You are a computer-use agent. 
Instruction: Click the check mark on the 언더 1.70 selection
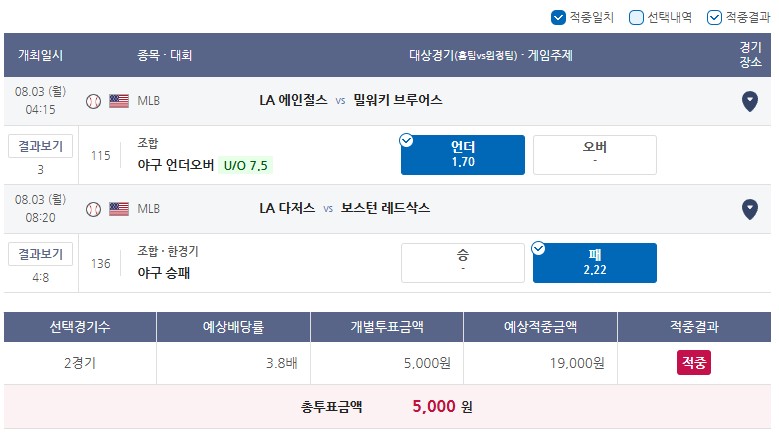tap(406, 141)
